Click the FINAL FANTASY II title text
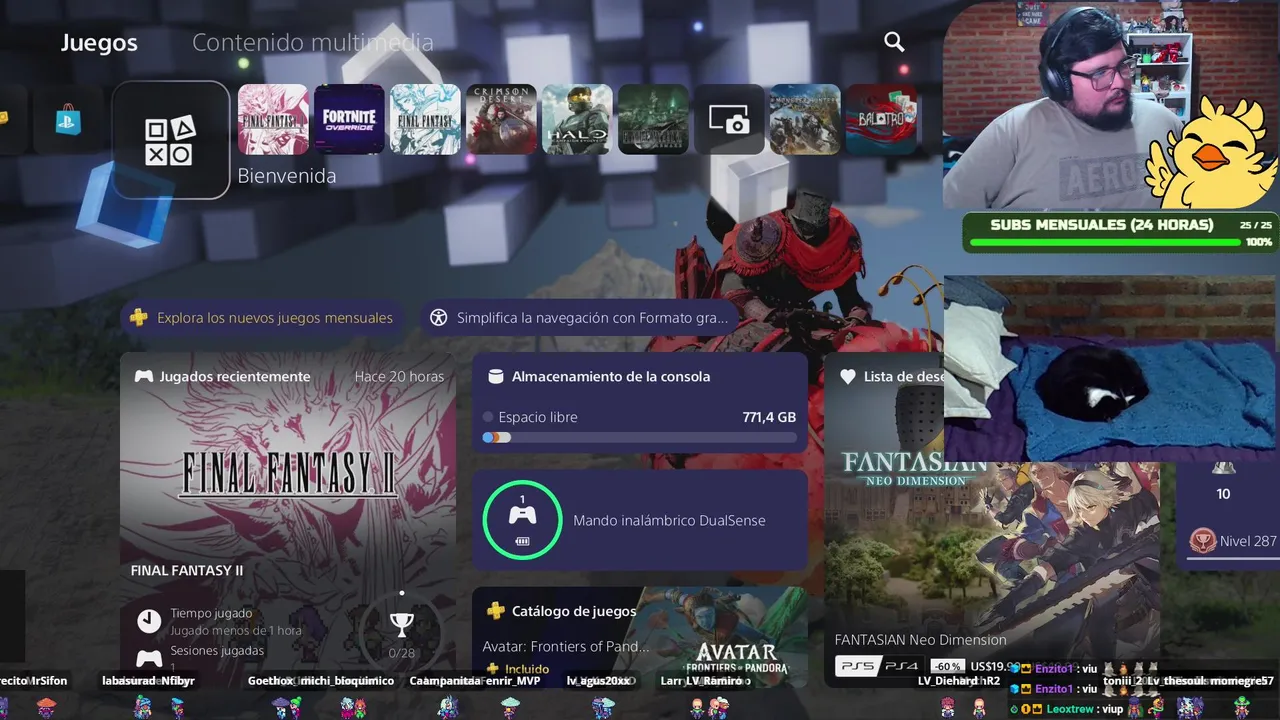The height and width of the screenshot is (720, 1280). [x=187, y=571]
